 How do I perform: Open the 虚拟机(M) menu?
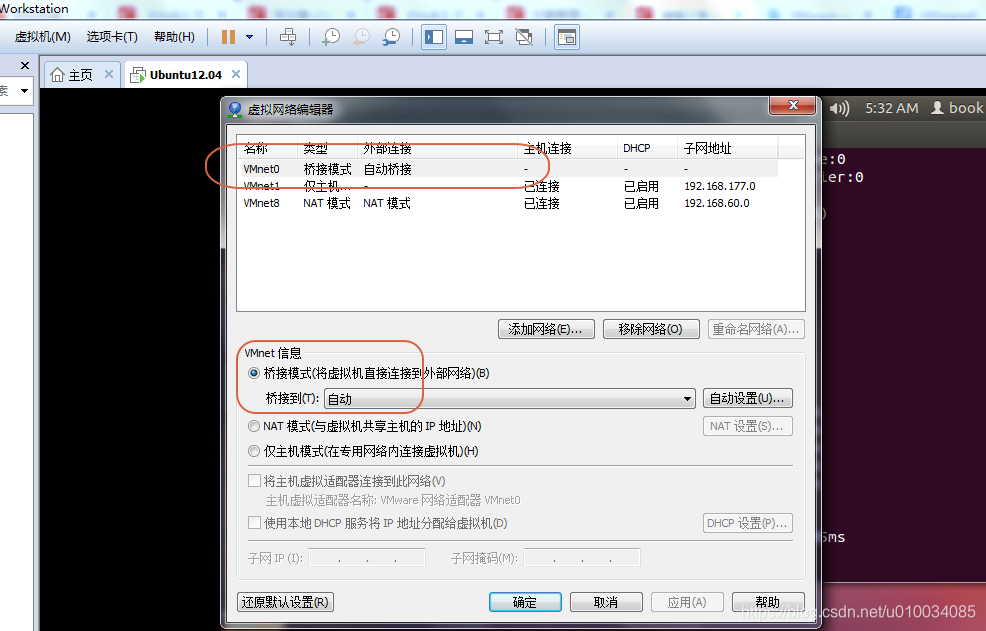43,37
